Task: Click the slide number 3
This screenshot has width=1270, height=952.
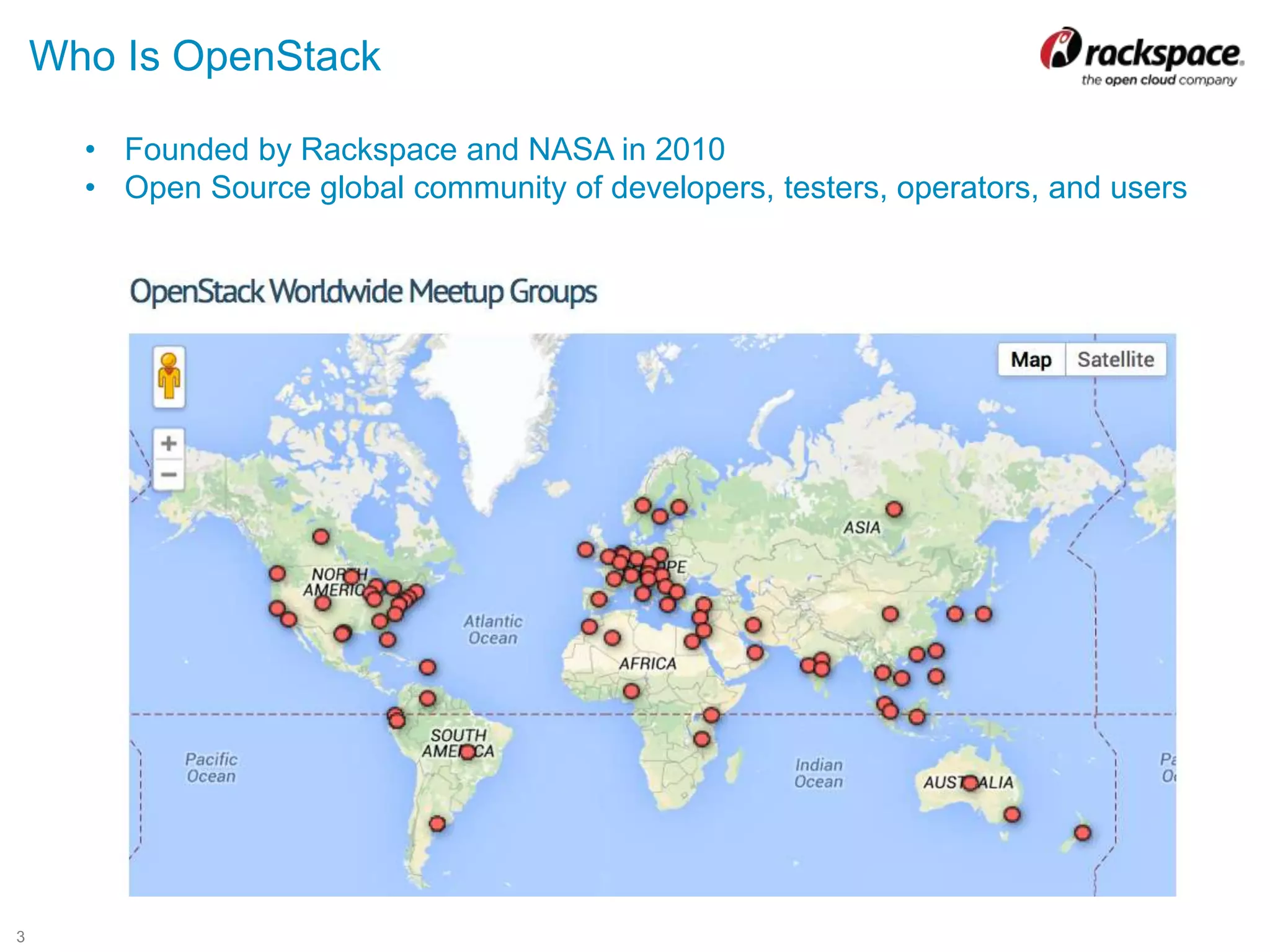Action: point(20,937)
